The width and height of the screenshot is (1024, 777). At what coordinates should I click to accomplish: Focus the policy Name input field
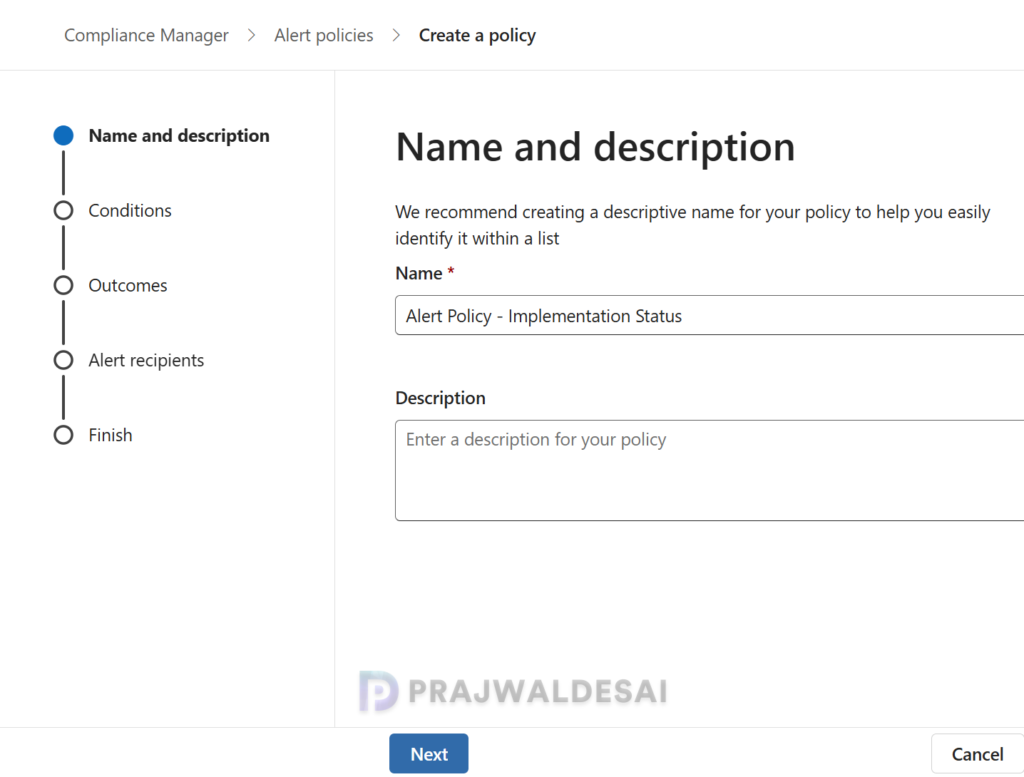[x=709, y=315]
